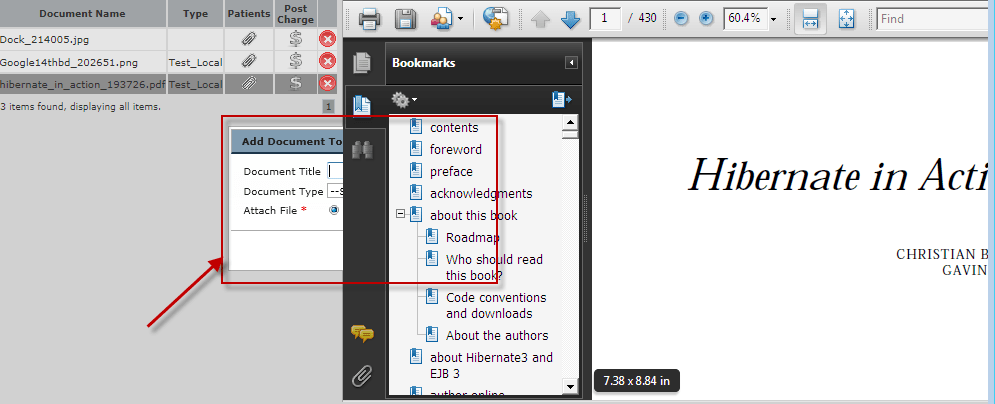Open the Comments speech-bubble panel icon
The image size is (995, 404).
tap(362, 333)
